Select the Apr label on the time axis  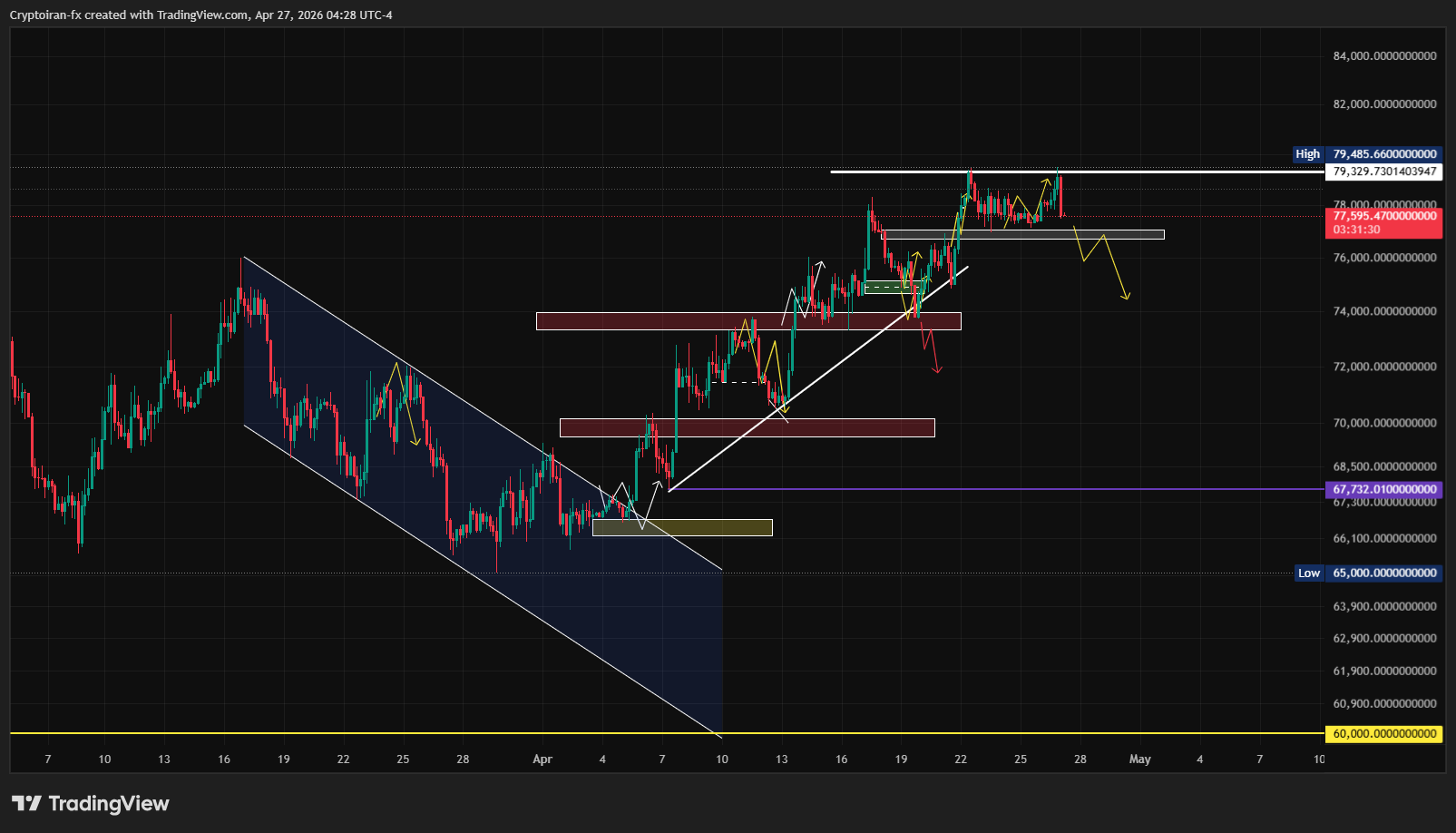(x=542, y=759)
